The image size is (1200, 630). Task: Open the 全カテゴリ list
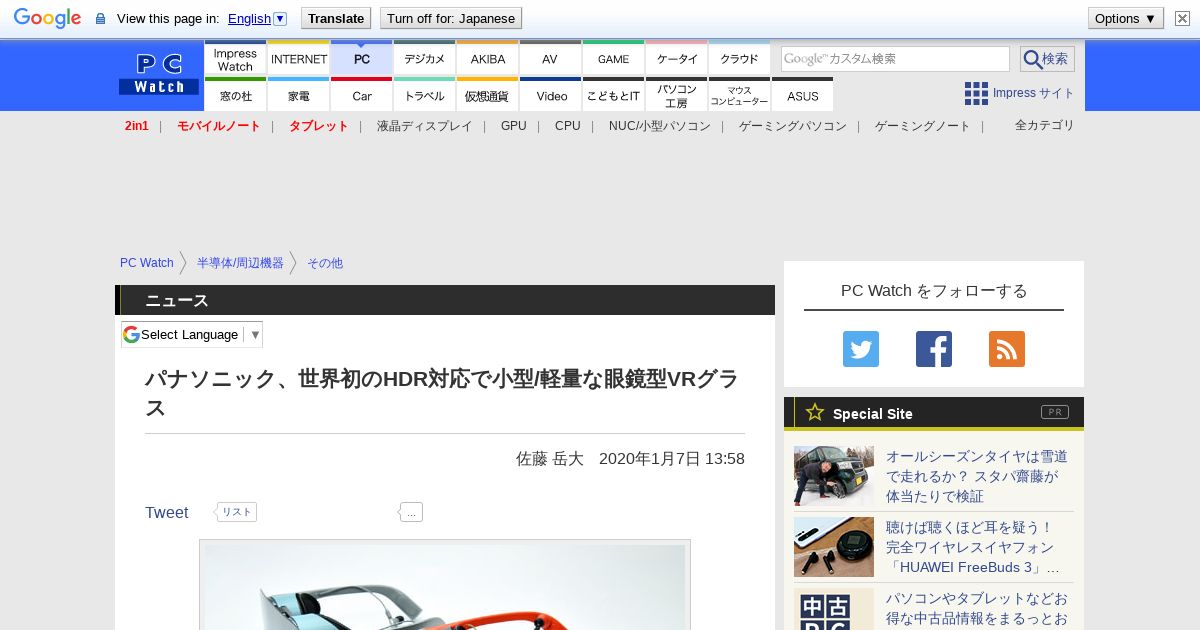[x=1044, y=125]
